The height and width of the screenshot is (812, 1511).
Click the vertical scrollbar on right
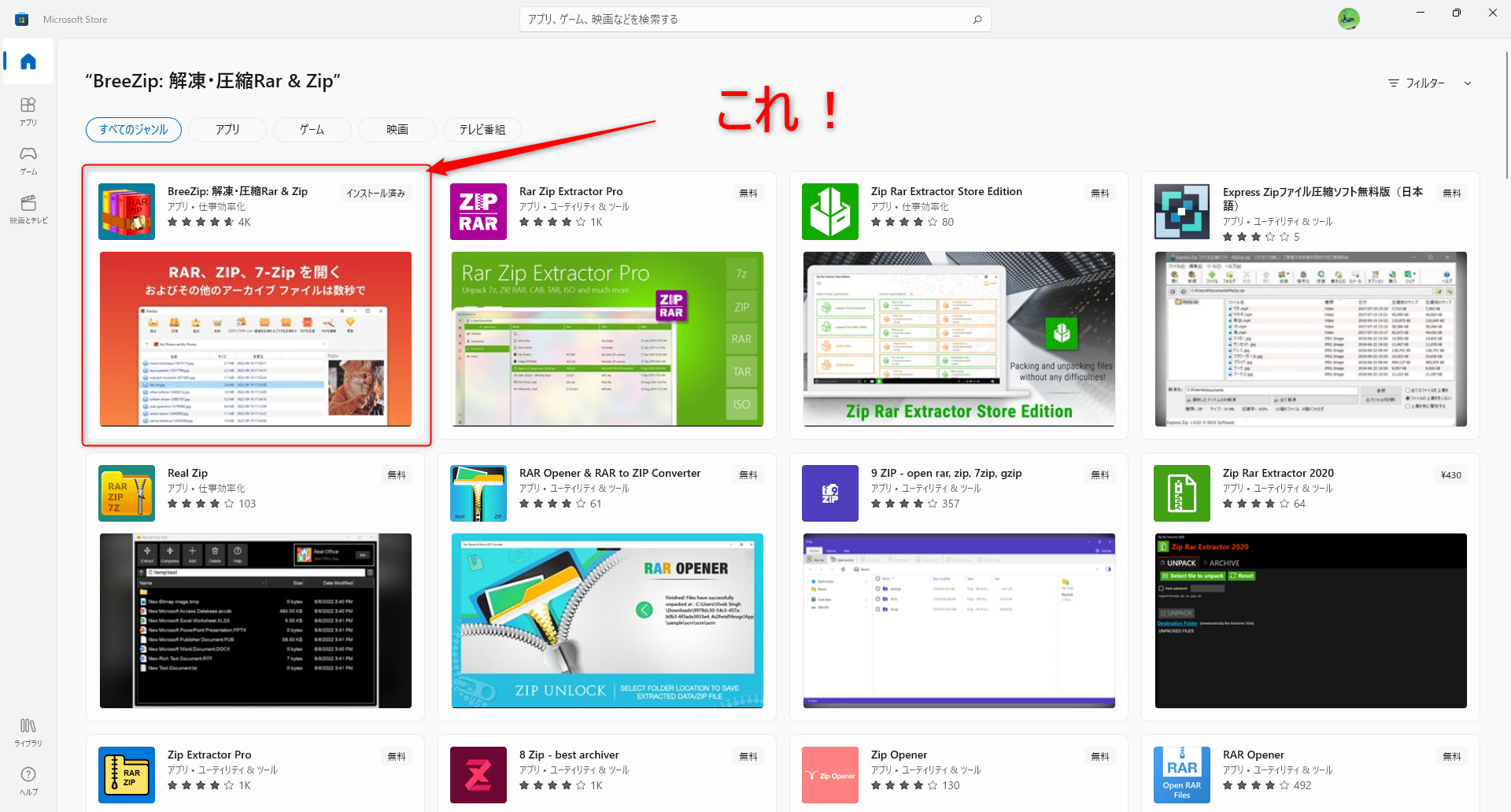click(x=1506, y=118)
